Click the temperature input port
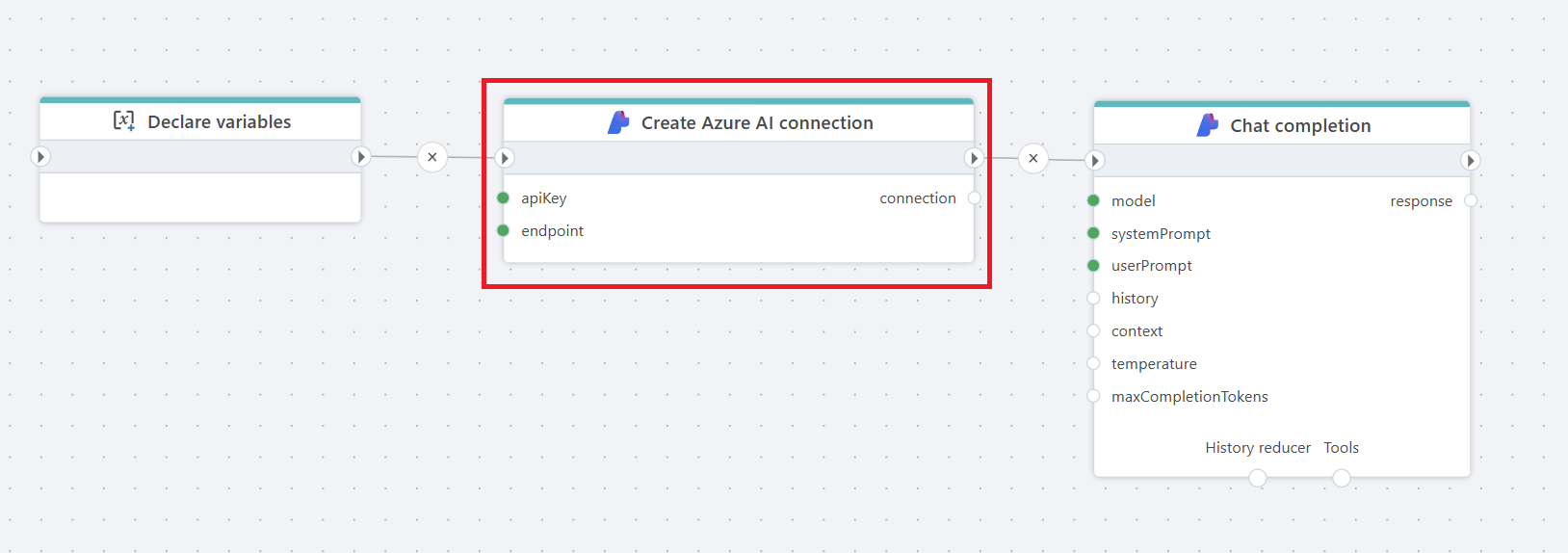Image resolution: width=1568 pixels, height=553 pixels. click(1093, 363)
